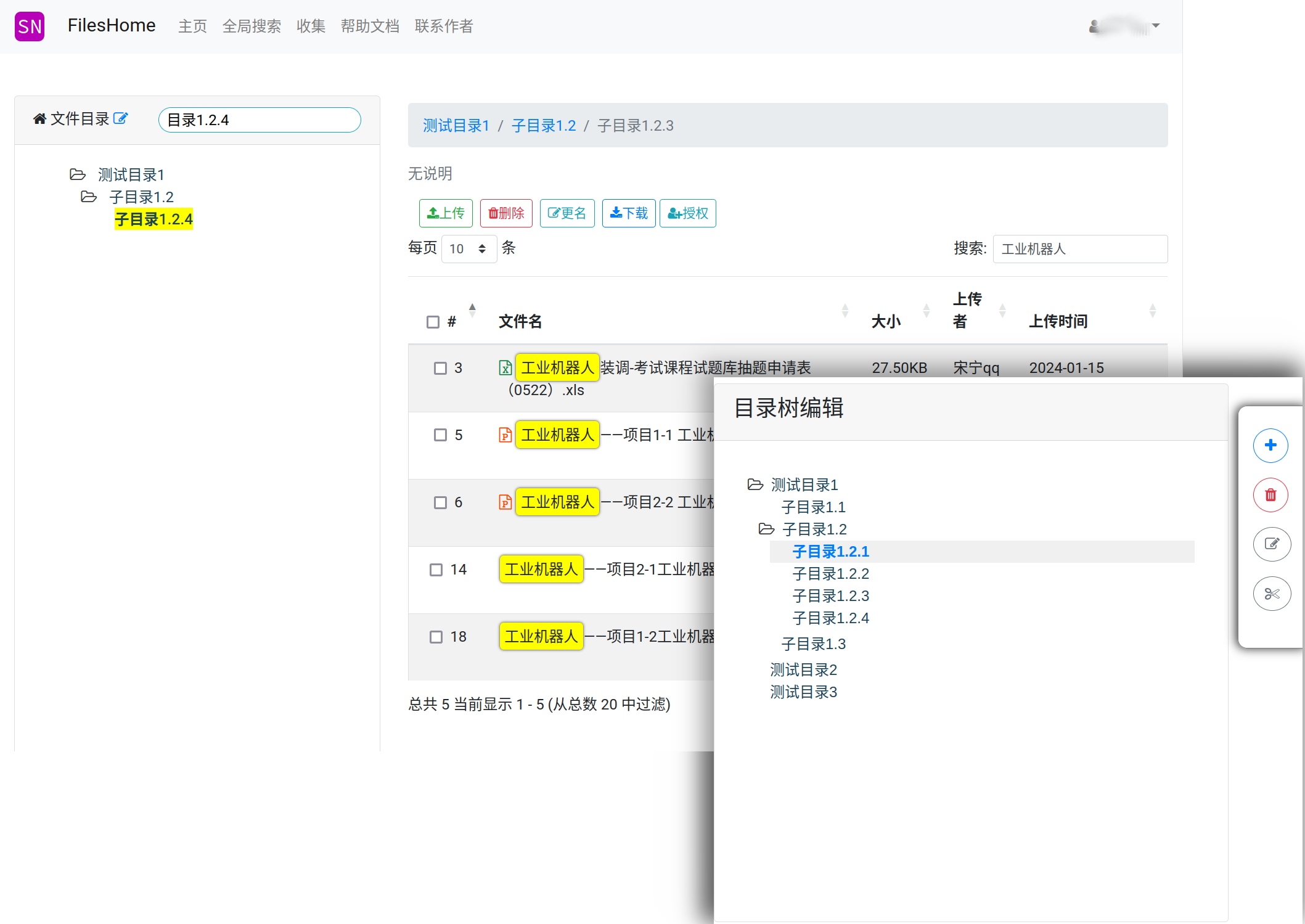This screenshot has width=1305, height=924.
Task: Click the pencil edit-directory round icon
Action: tap(1271, 544)
